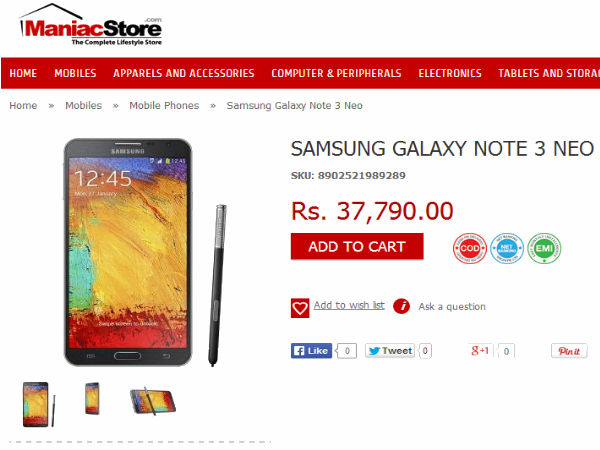Open the Mobiles menu
Viewport: 600px width, 450px height.
coord(75,73)
